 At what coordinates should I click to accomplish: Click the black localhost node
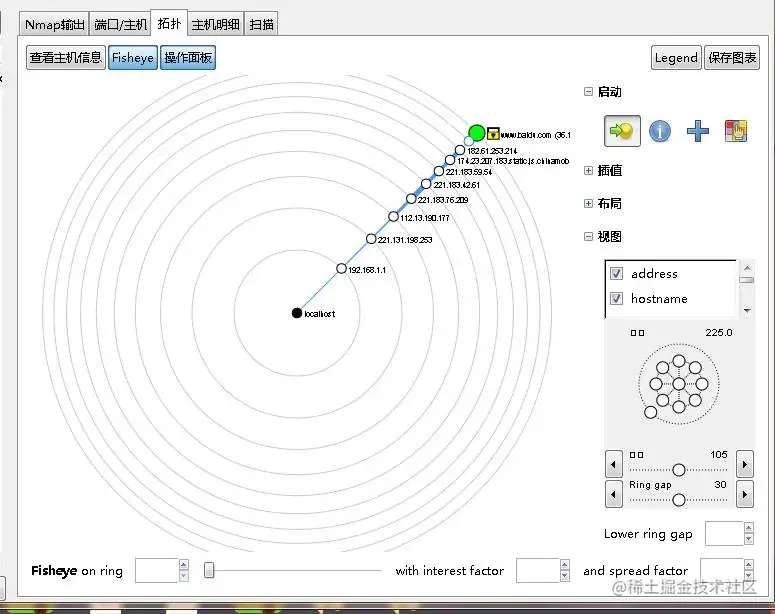(297, 313)
